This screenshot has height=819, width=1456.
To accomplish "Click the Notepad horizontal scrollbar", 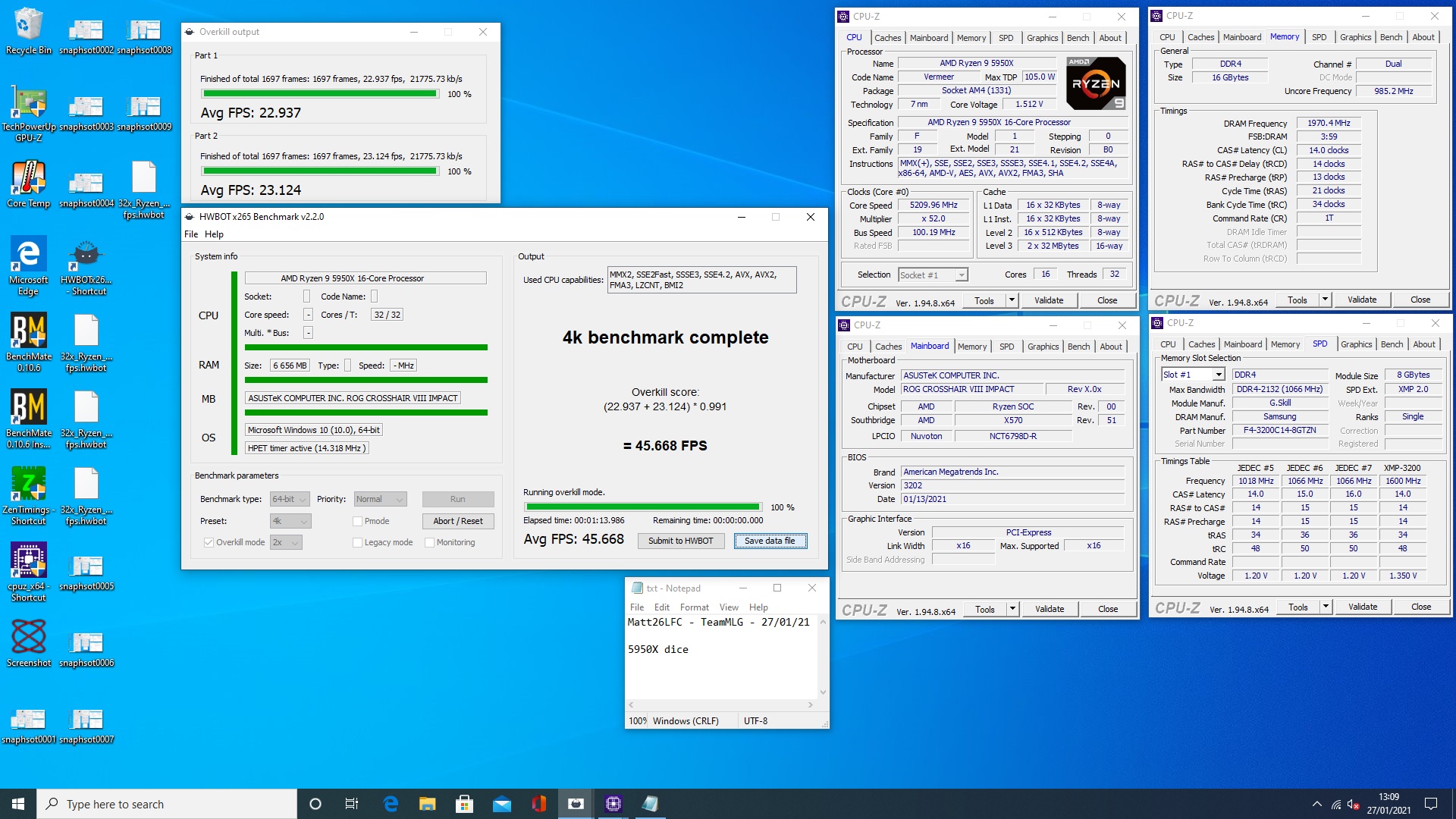I will (720, 704).
